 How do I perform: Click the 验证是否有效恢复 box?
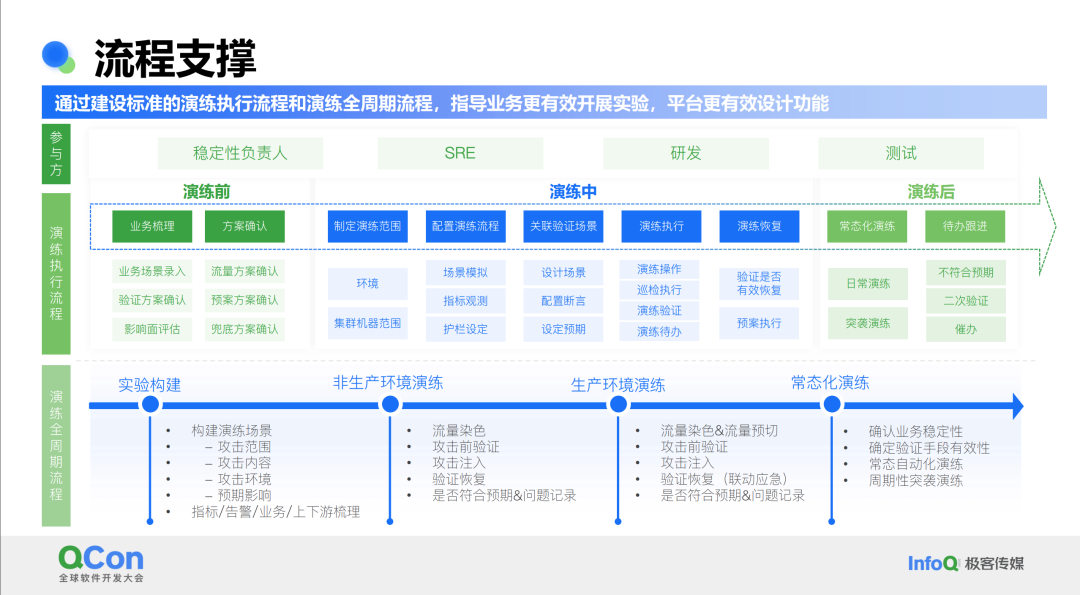pos(759,284)
